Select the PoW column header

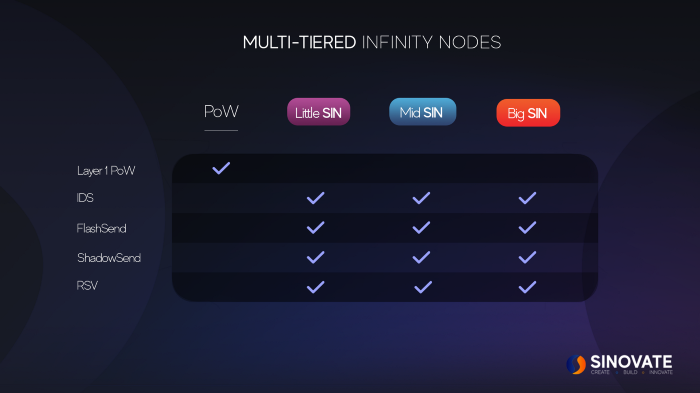coord(221,112)
